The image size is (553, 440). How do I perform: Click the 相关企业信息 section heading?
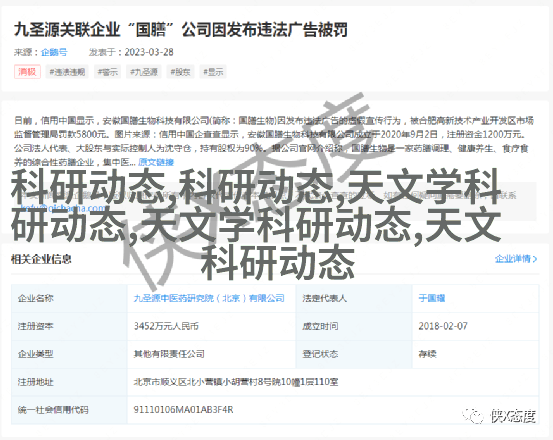point(41,259)
